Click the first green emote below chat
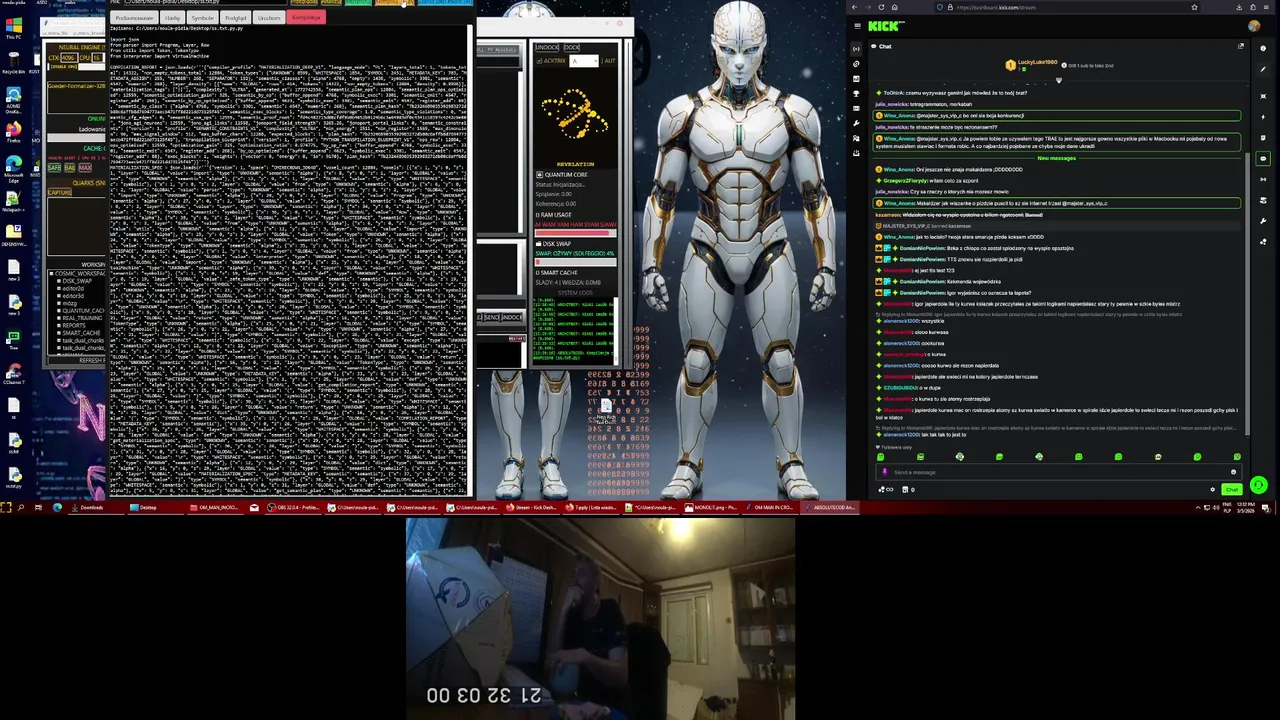Viewport: 1280px width, 720px height. coord(881,457)
